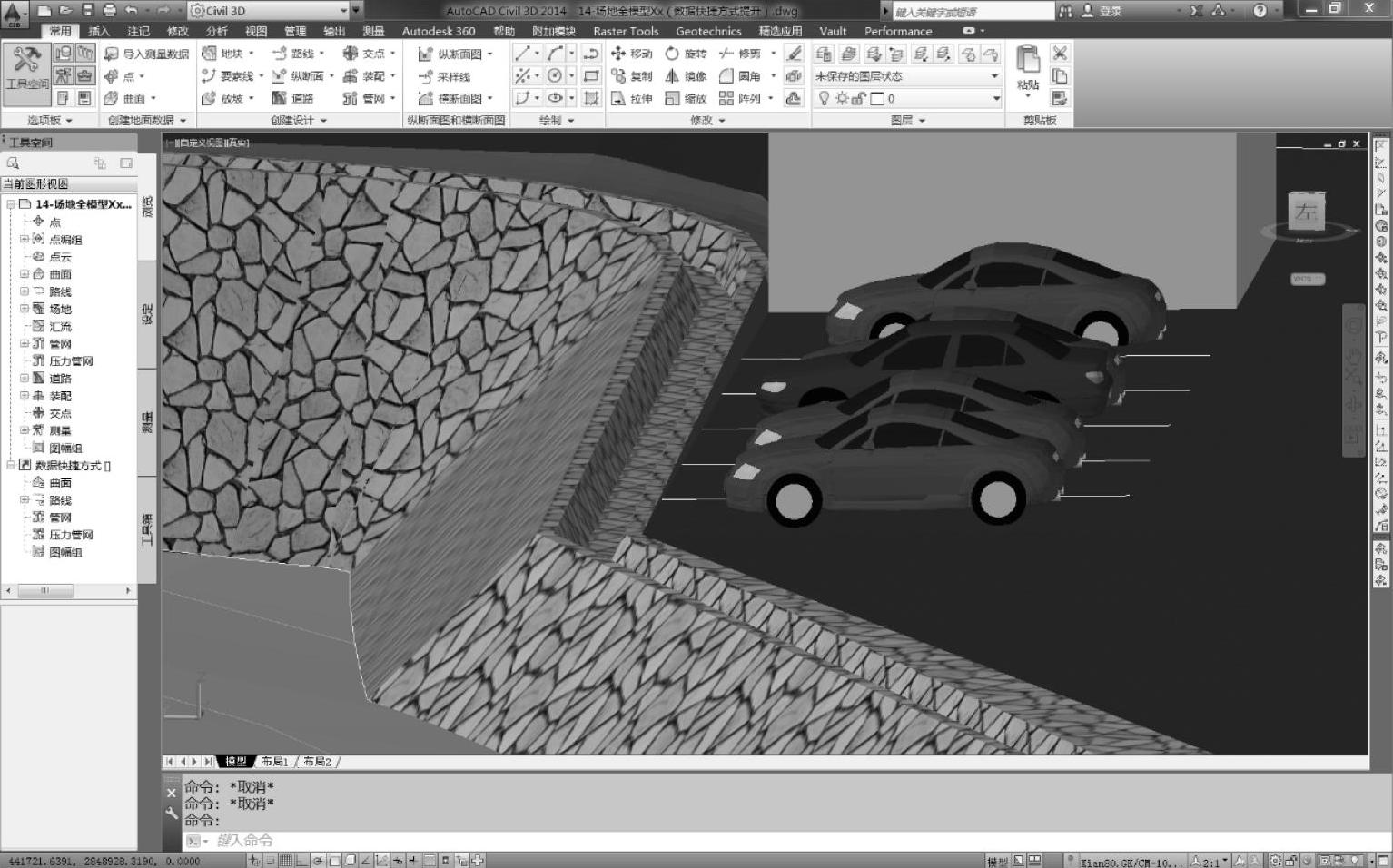Click the cut scissors icon in 剪贴板
Viewport: 1393px width, 868px height.
[x=1060, y=54]
